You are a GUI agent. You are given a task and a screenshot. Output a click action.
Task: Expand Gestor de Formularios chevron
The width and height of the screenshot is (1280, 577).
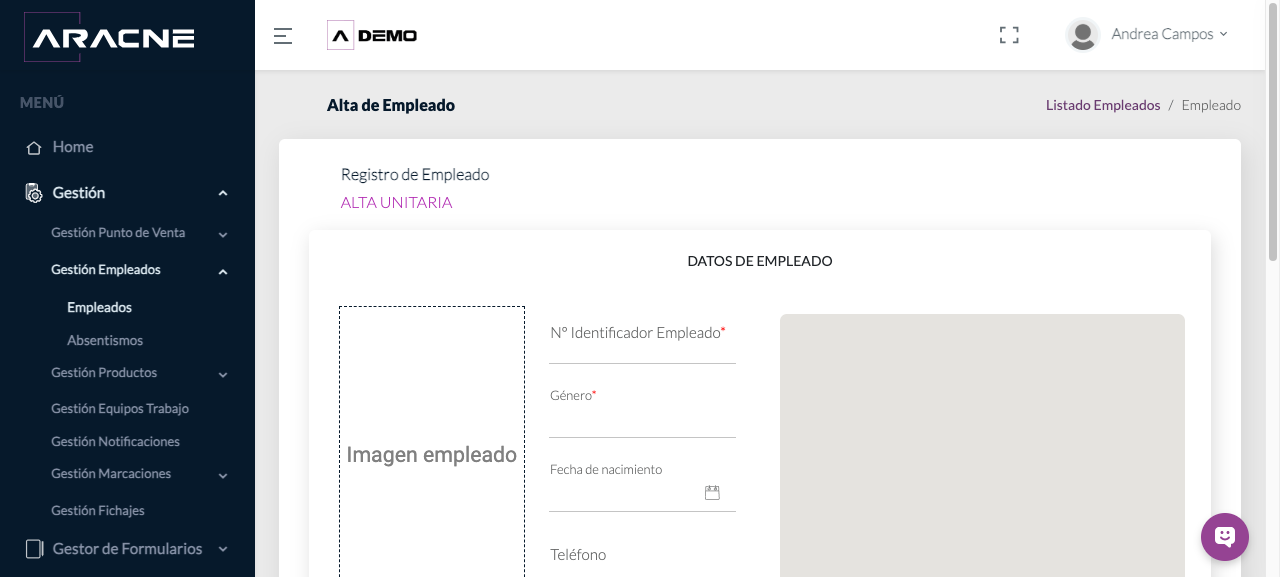point(223,549)
